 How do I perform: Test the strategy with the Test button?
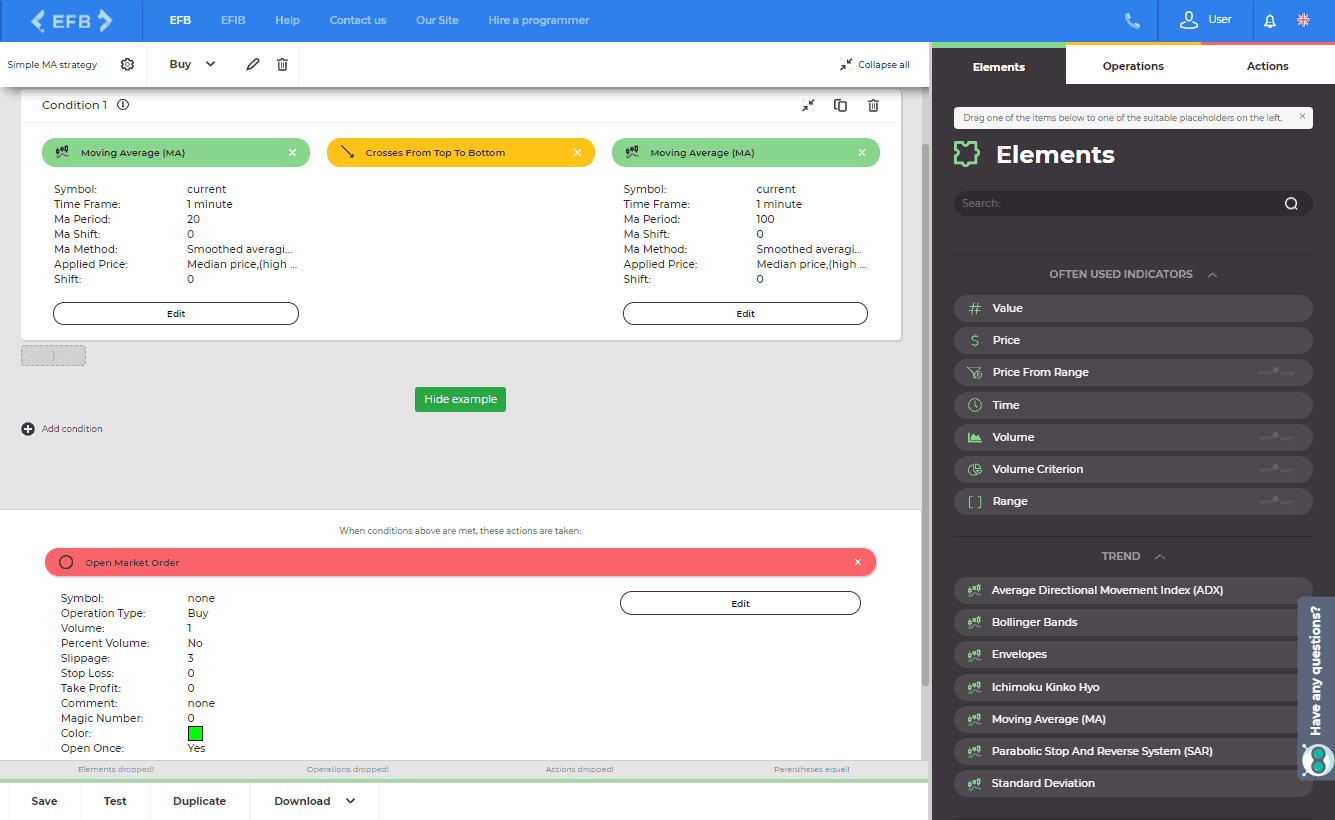point(114,800)
